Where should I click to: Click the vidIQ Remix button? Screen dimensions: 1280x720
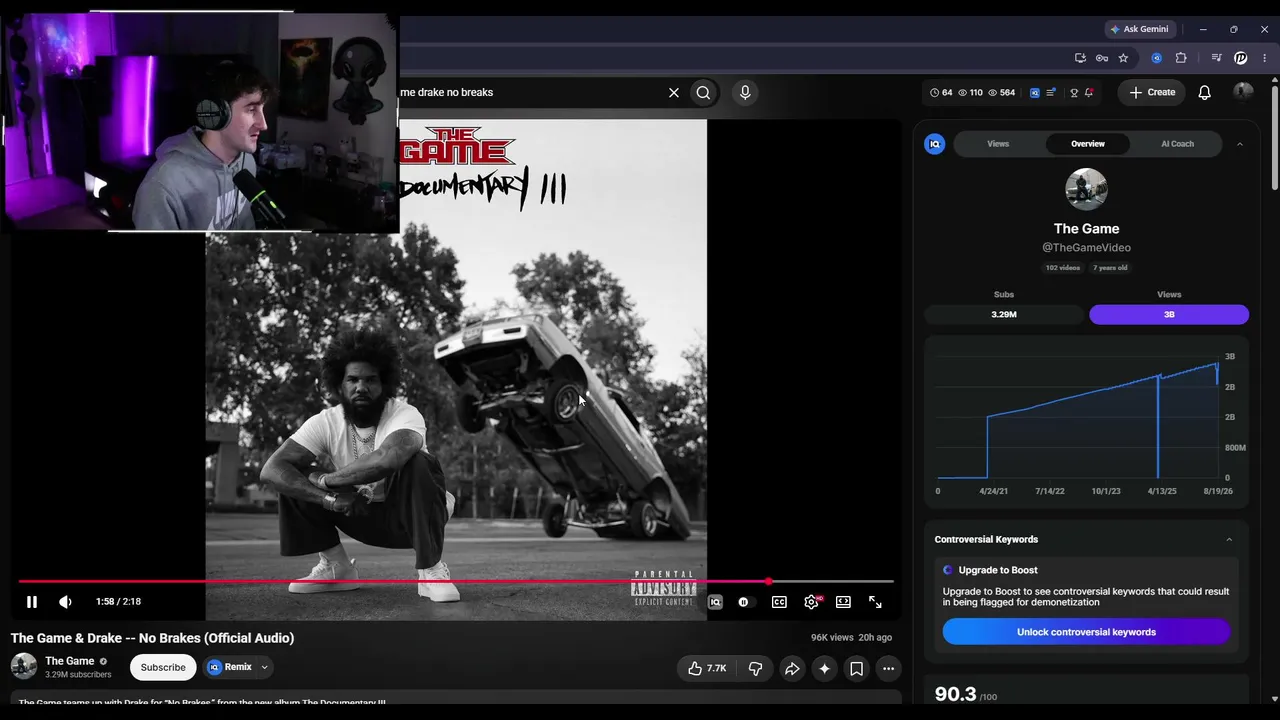(x=230, y=667)
